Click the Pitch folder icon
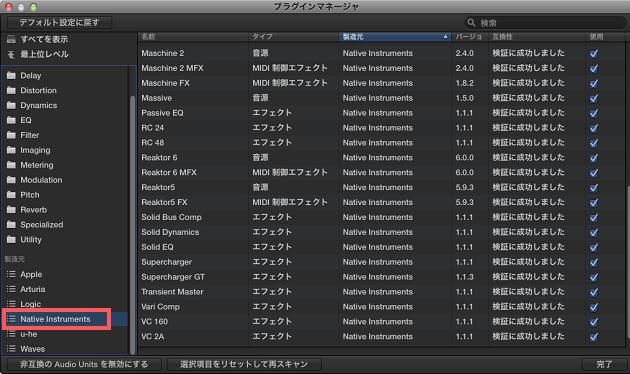This screenshot has height=374, width=630. tap(11, 194)
